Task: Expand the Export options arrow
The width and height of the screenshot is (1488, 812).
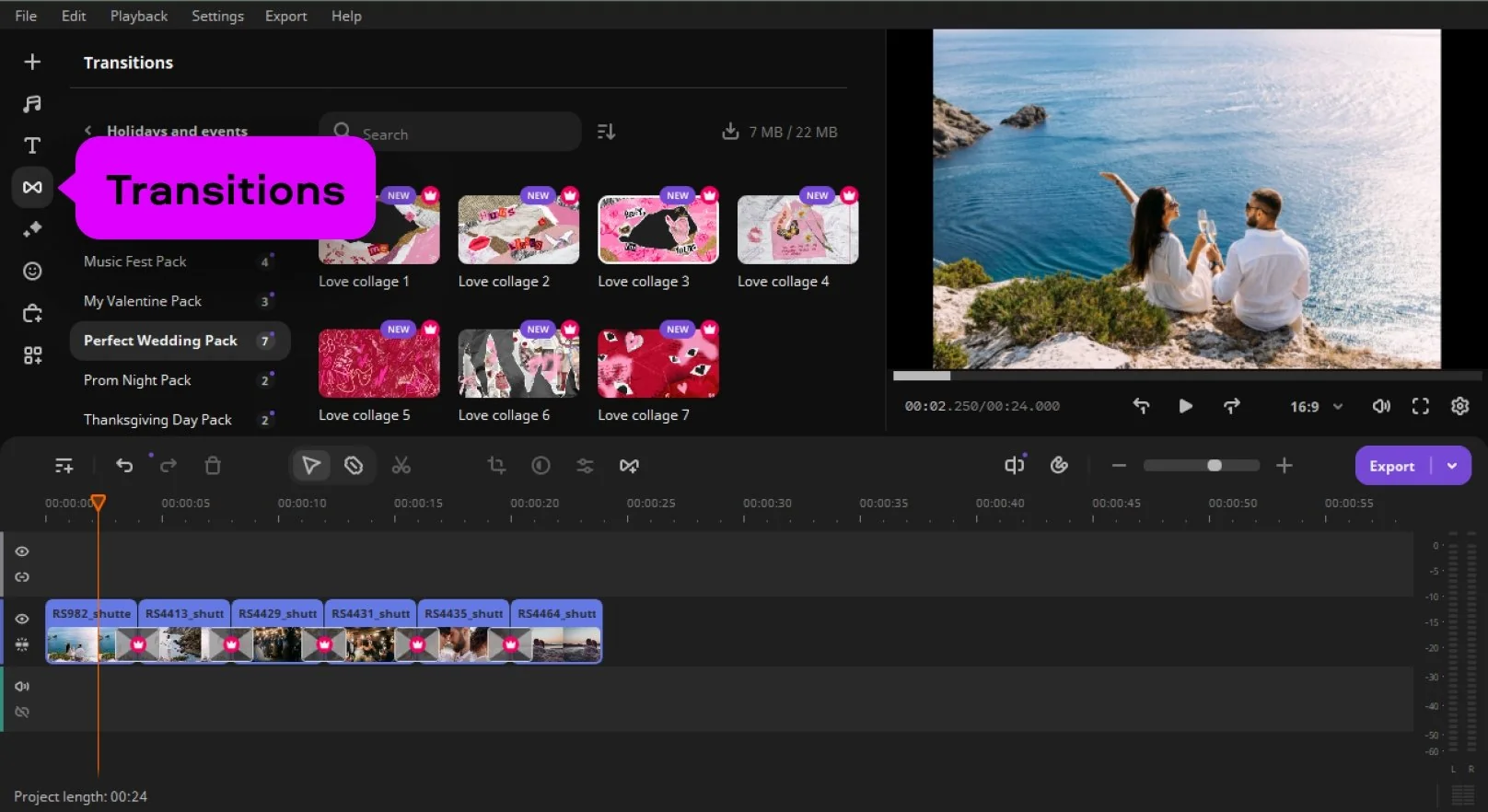Action: (1452, 466)
